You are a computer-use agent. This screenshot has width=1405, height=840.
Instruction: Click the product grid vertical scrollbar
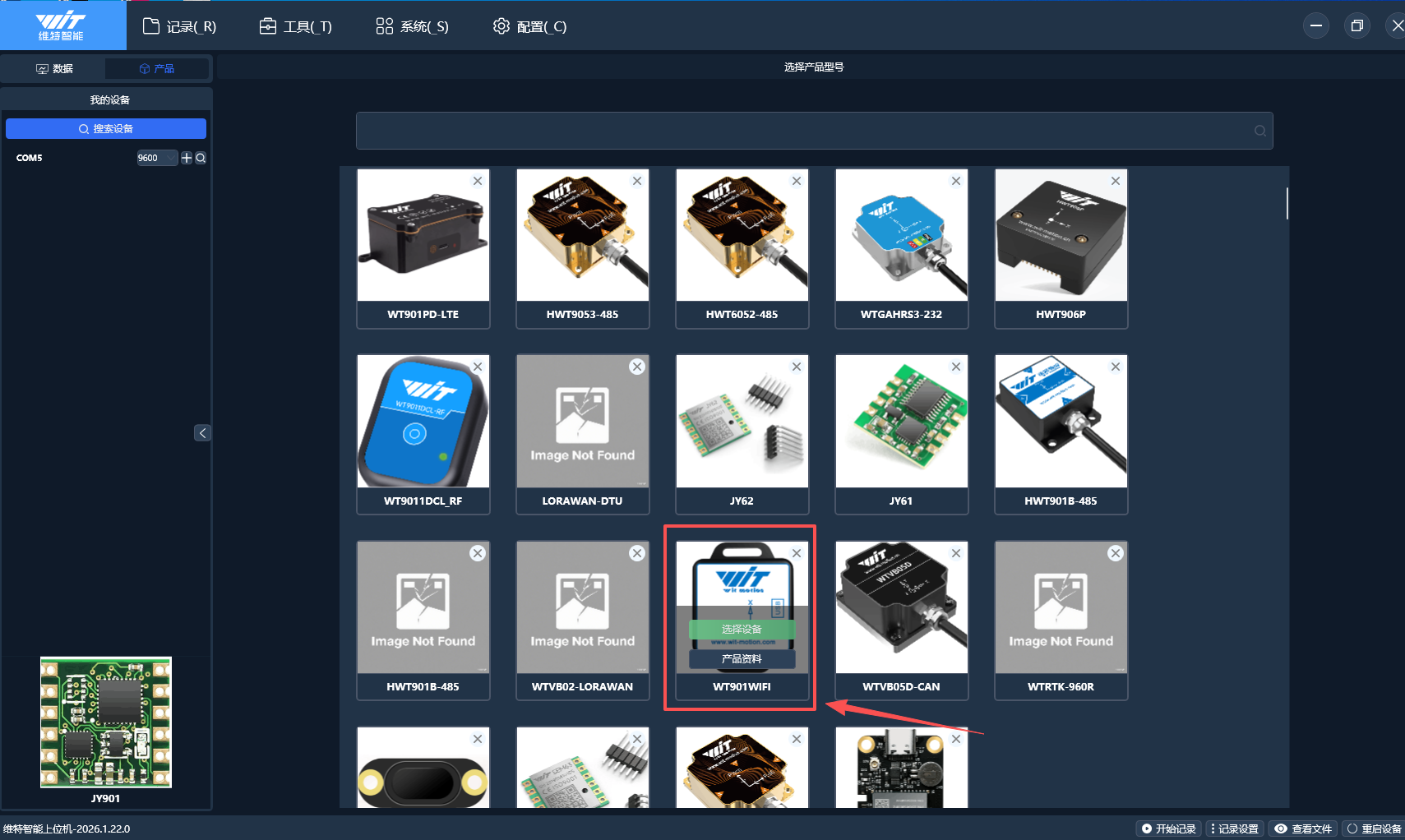[x=1287, y=203]
